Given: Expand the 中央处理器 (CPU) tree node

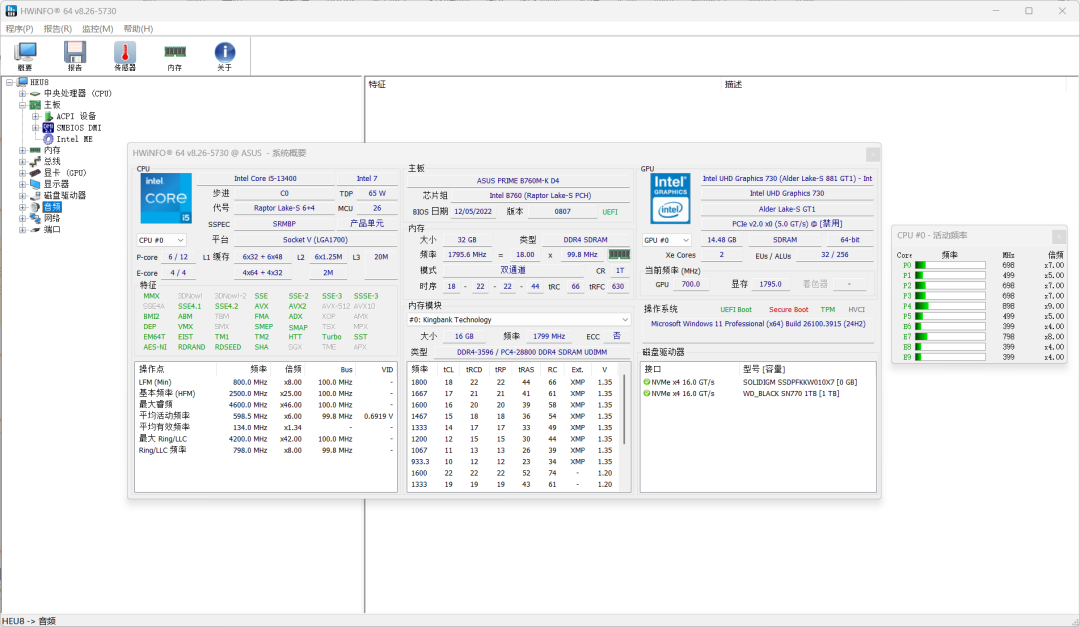Looking at the screenshot, I should 22,94.
